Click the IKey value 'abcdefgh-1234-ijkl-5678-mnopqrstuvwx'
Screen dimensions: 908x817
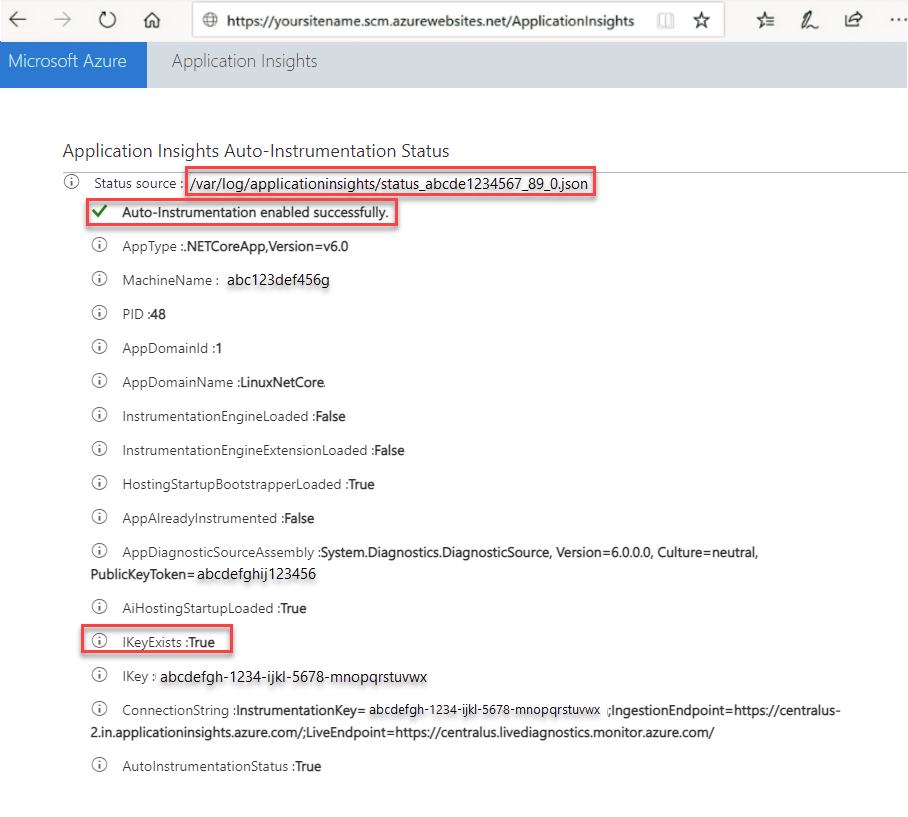coord(294,677)
